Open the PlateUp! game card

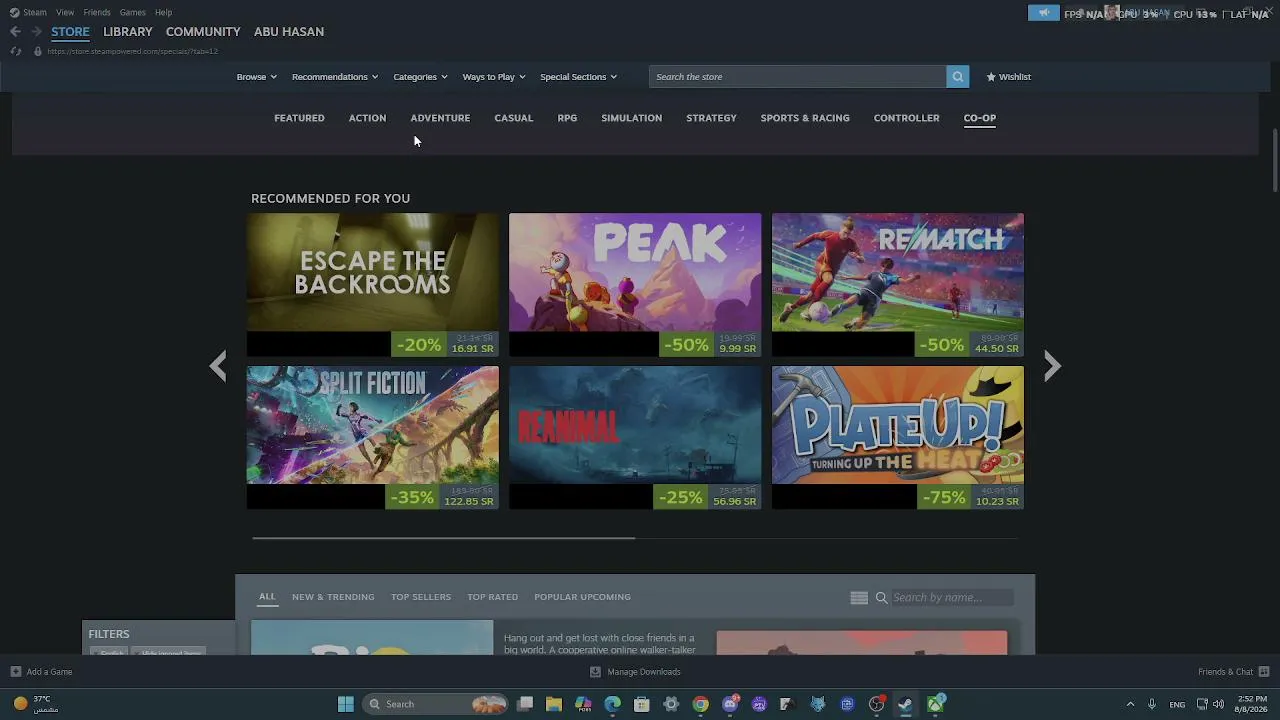point(898,438)
